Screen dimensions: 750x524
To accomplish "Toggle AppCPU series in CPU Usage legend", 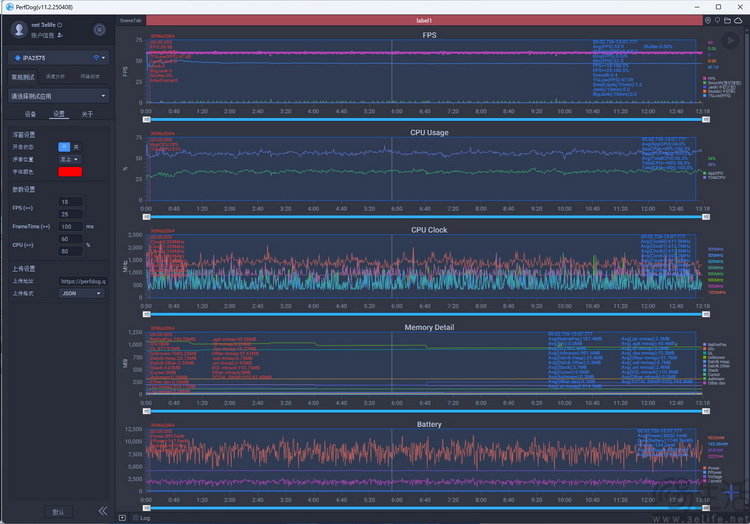I will pos(713,174).
